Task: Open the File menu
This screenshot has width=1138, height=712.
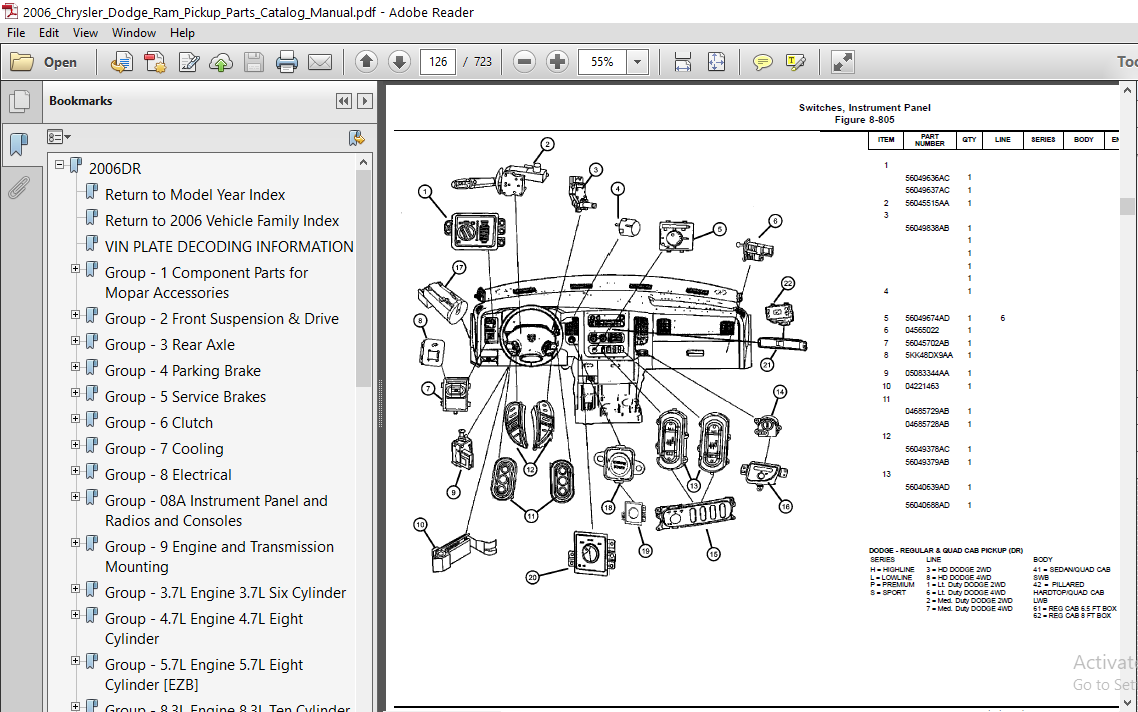Action: point(16,33)
